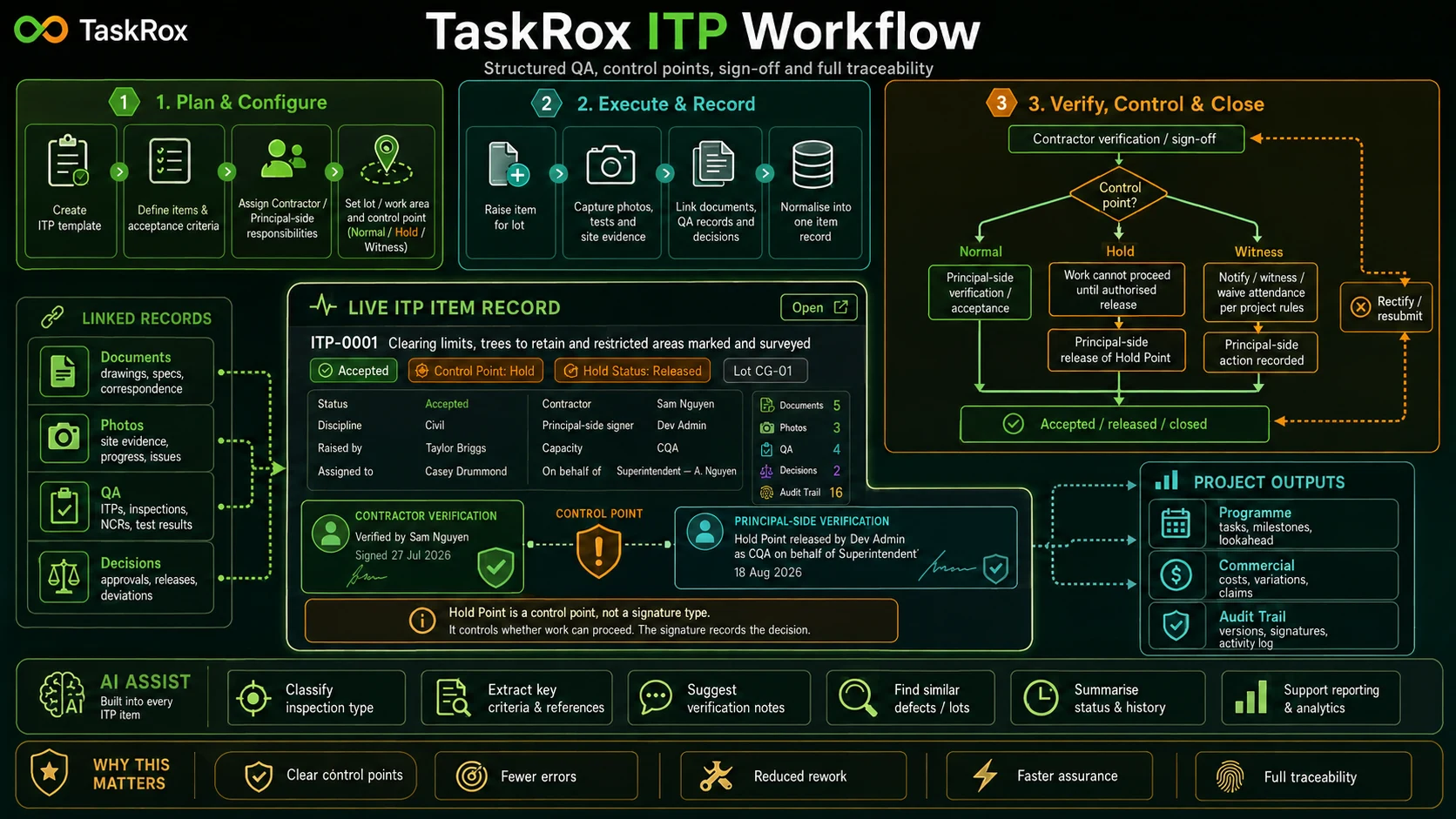Image resolution: width=1456 pixels, height=819 pixels.
Task: Click the Full traceability fingerprint icon
Action: click(x=1230, y=776)
